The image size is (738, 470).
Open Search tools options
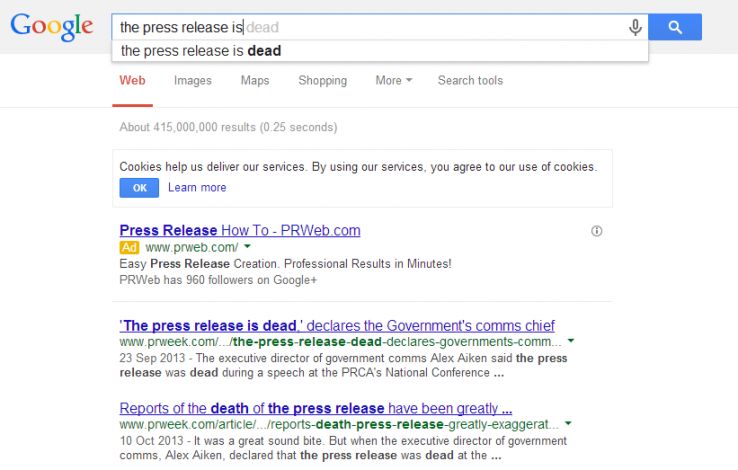point(470,81)
